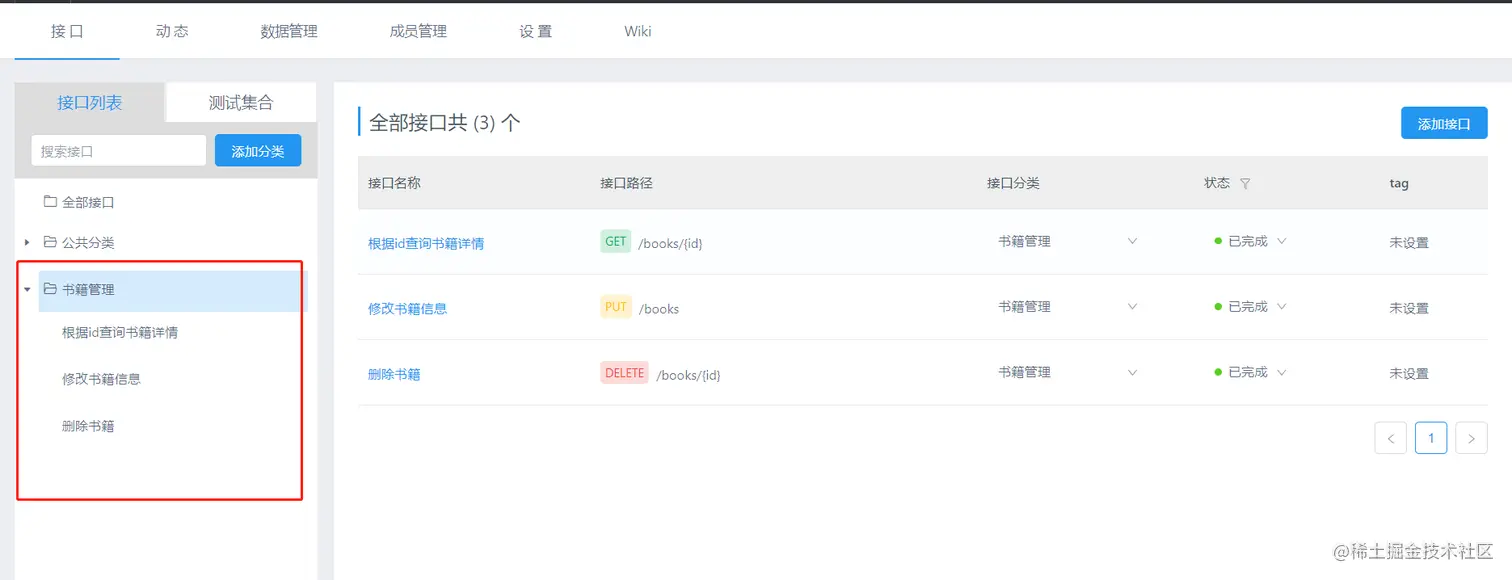Open the 接口 top tab
Screen dimensions: 1512x580
click(67, 31)
